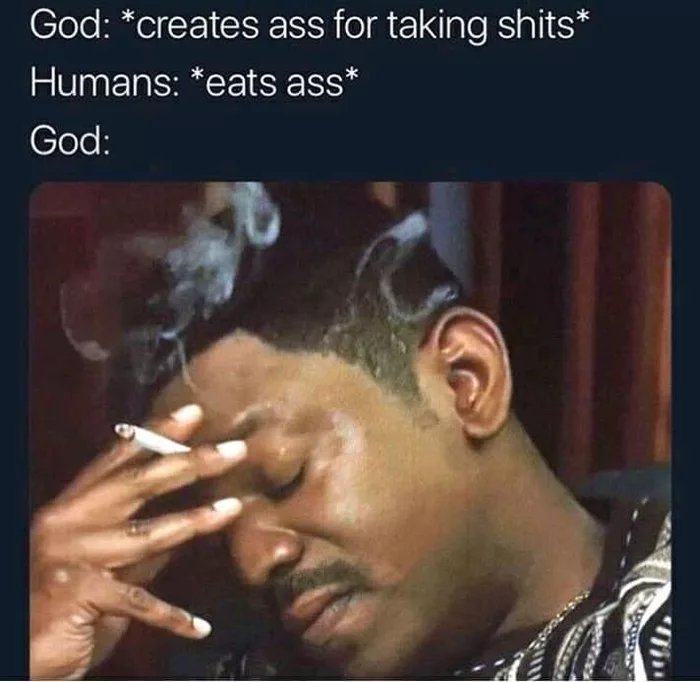
Task: Open the embedded photo of the man
Action: 350,430
